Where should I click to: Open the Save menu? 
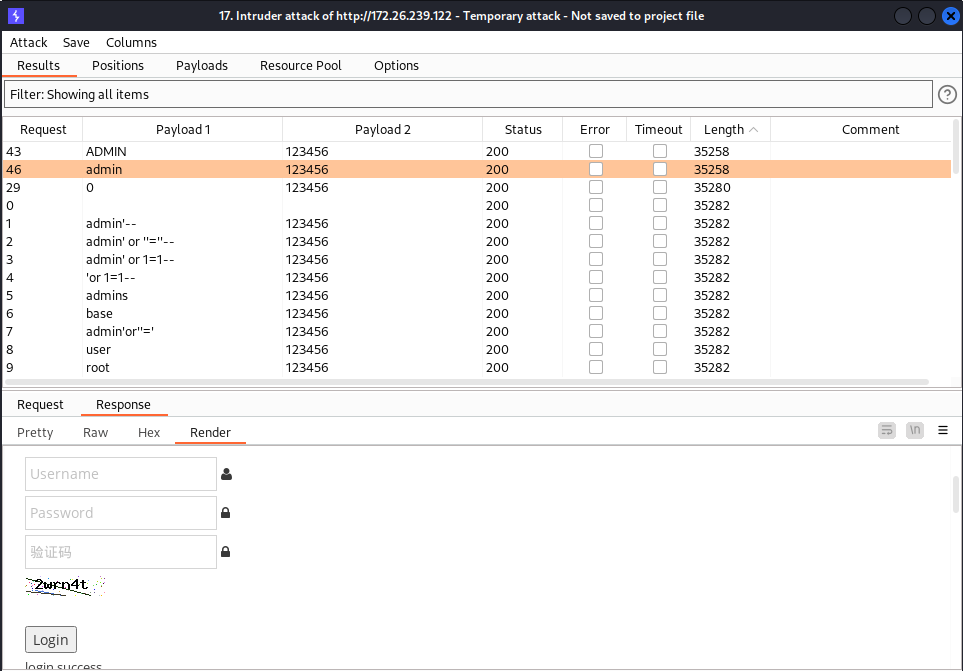[x=76, y=42]
